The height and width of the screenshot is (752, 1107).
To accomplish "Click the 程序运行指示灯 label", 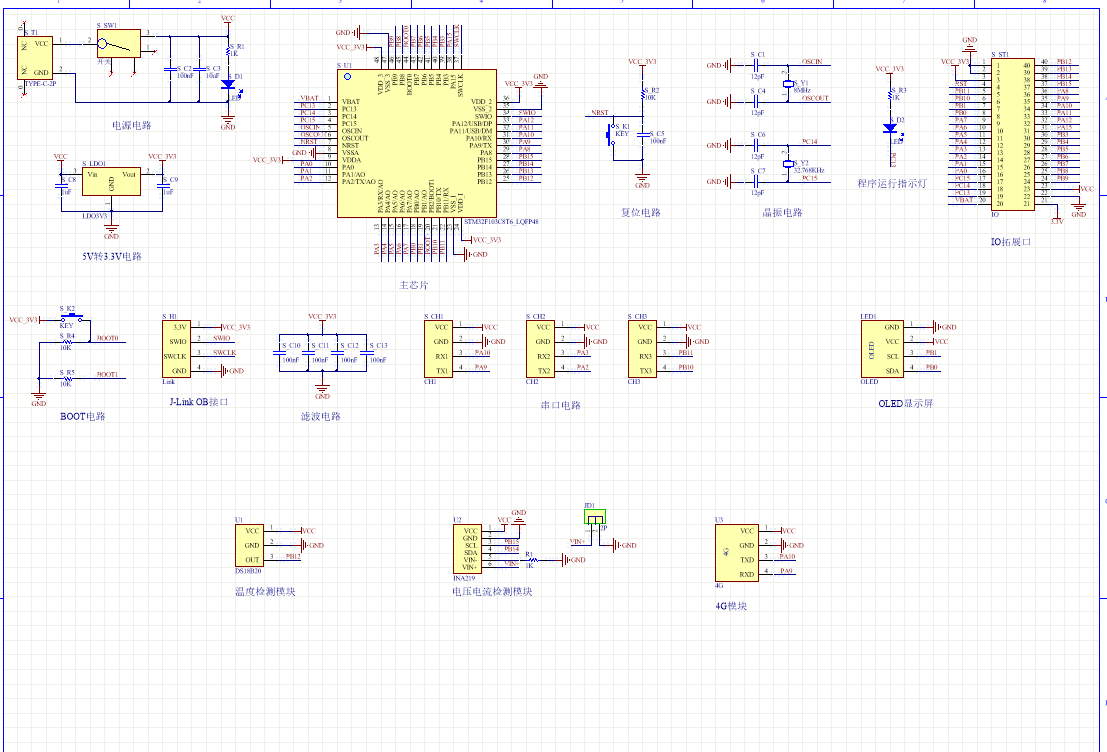I will (892, 184).
